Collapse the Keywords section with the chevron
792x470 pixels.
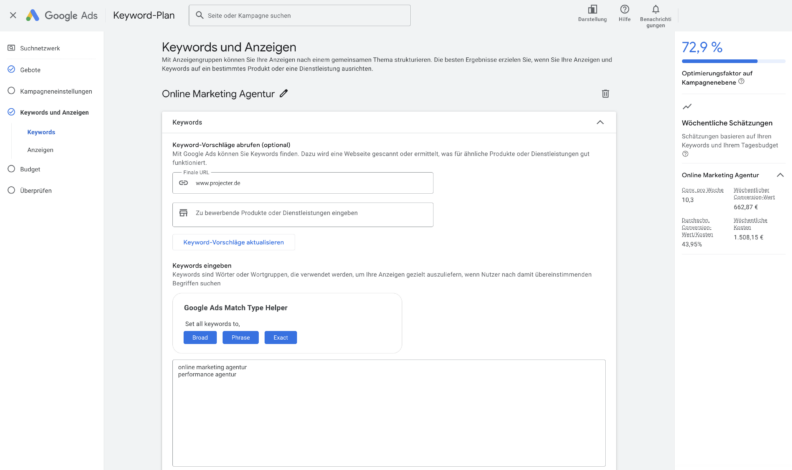tap(600, 122)
